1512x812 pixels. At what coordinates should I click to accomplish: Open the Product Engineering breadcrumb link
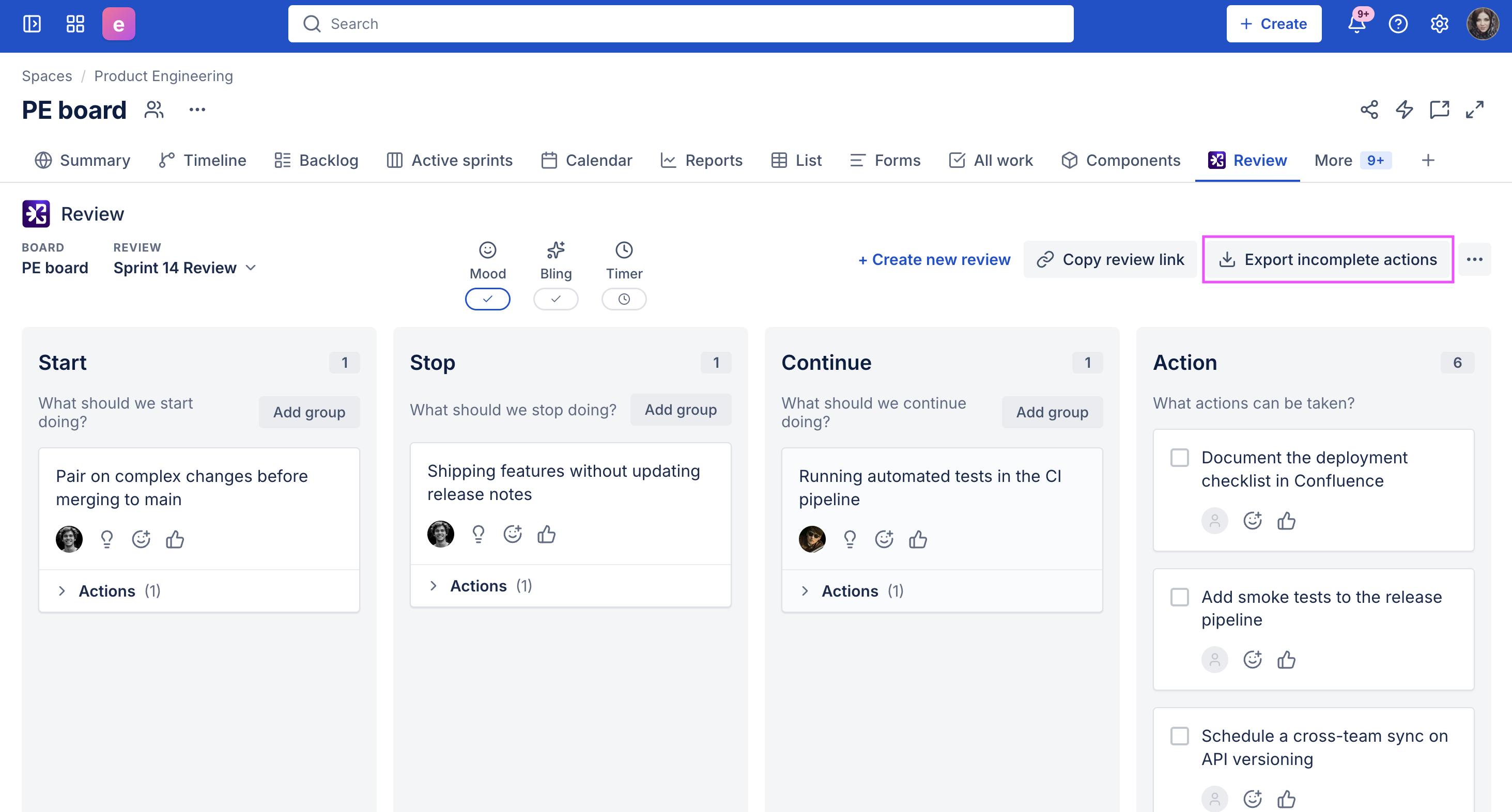click(x=164, y=76)
